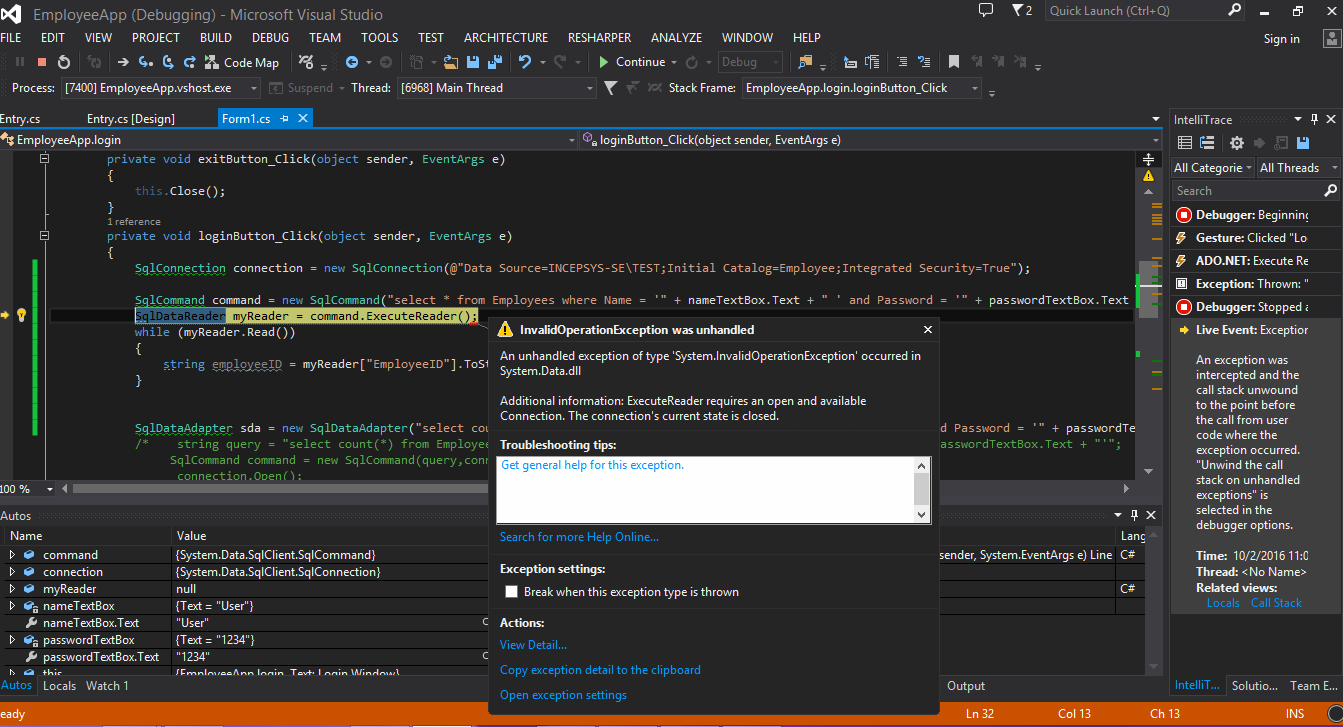Click the Open File folder icon

pos(450,62)
